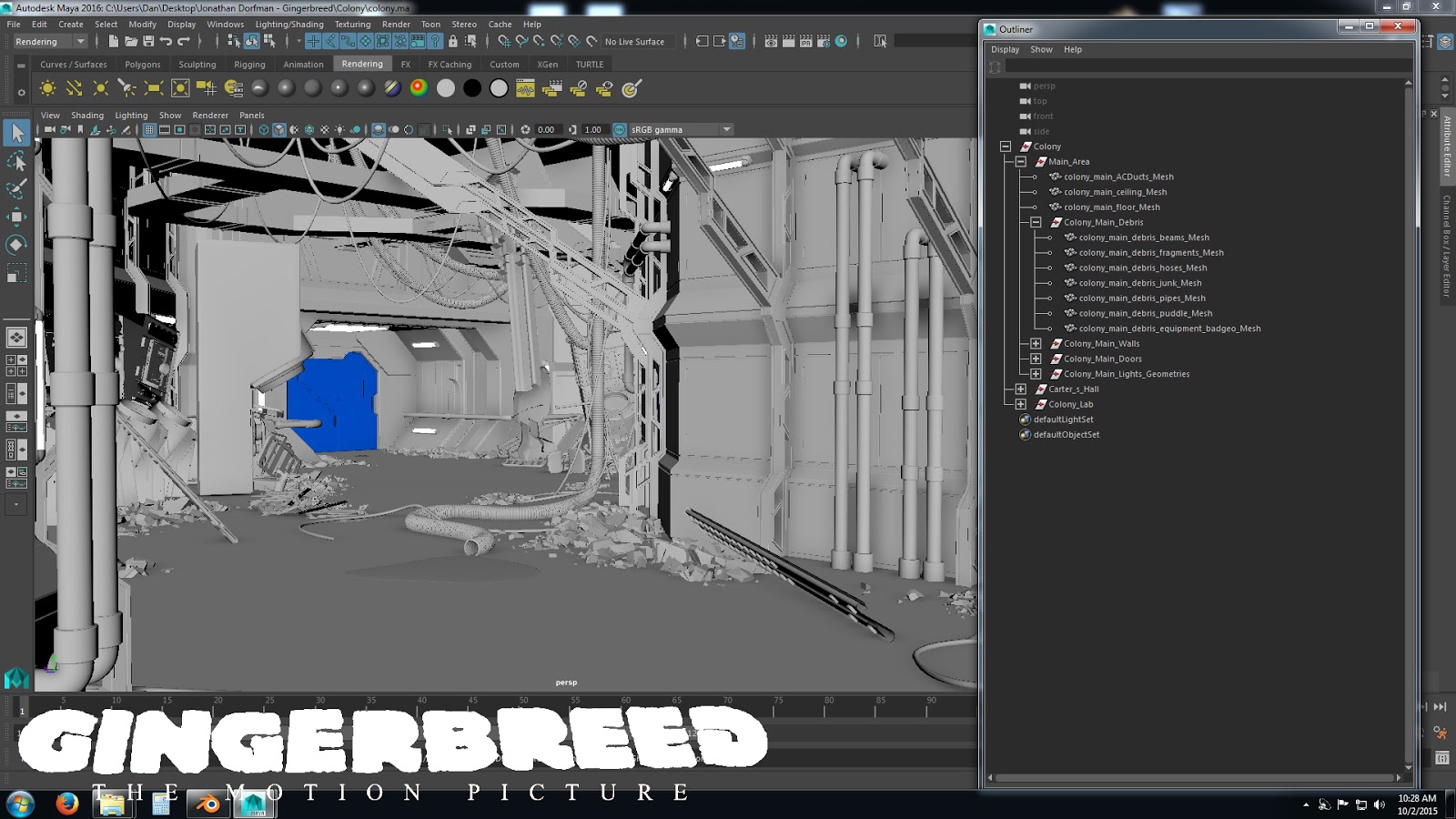Expand the Colony_Main_Doors group
Screen dimensions: 1456x819
(x=1036, y=359)
